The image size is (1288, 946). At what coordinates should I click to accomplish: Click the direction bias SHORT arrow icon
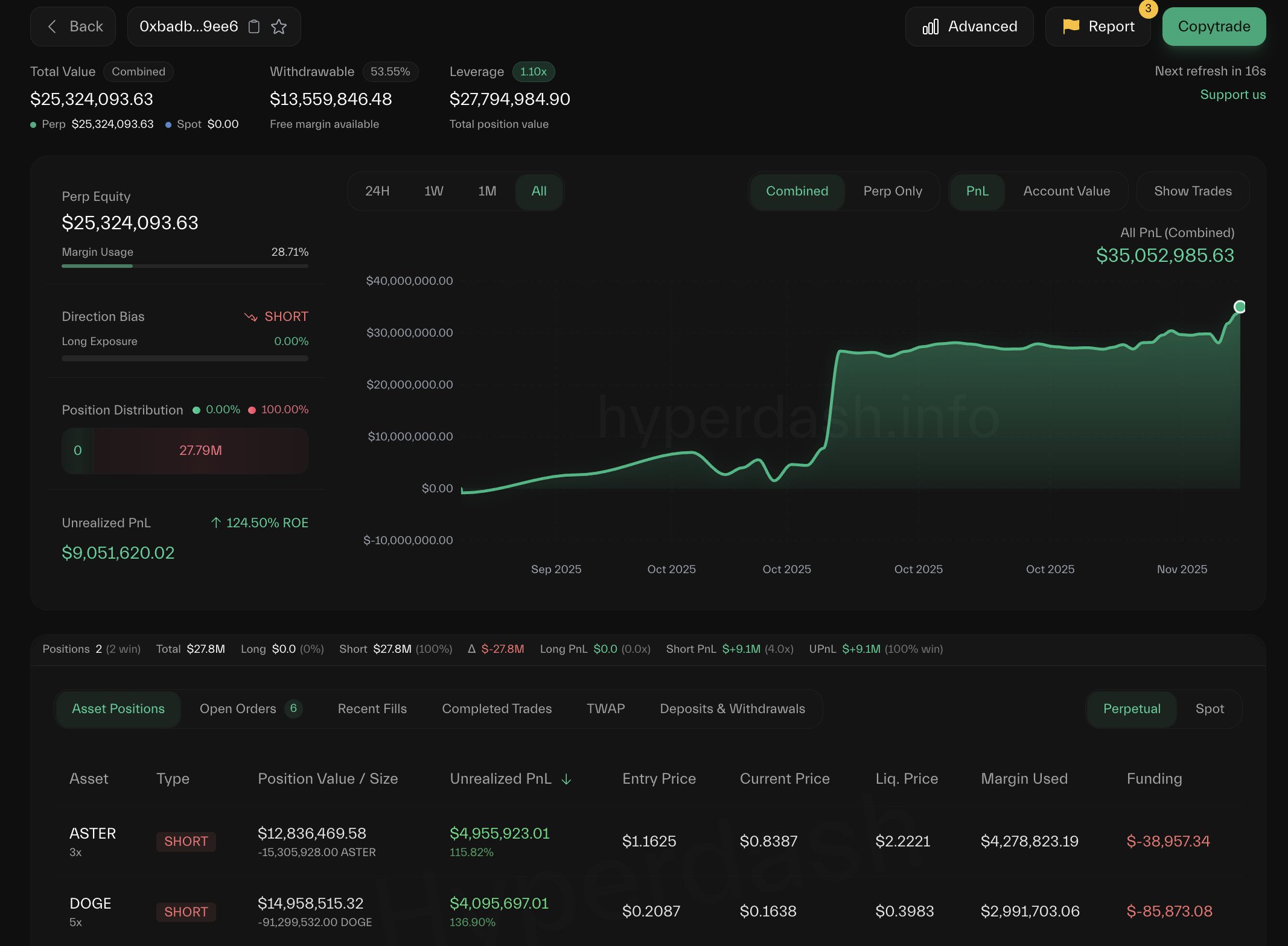pos(251,316)
